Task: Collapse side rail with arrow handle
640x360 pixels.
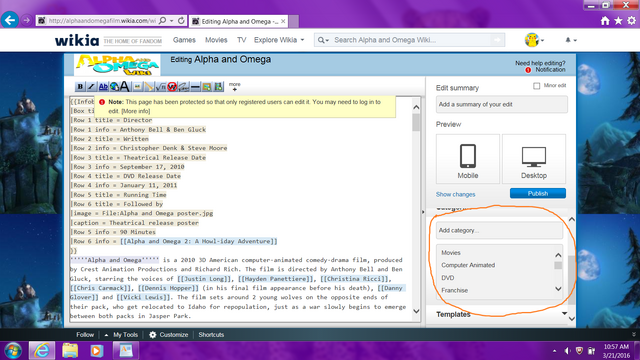Action: (423, 212)
